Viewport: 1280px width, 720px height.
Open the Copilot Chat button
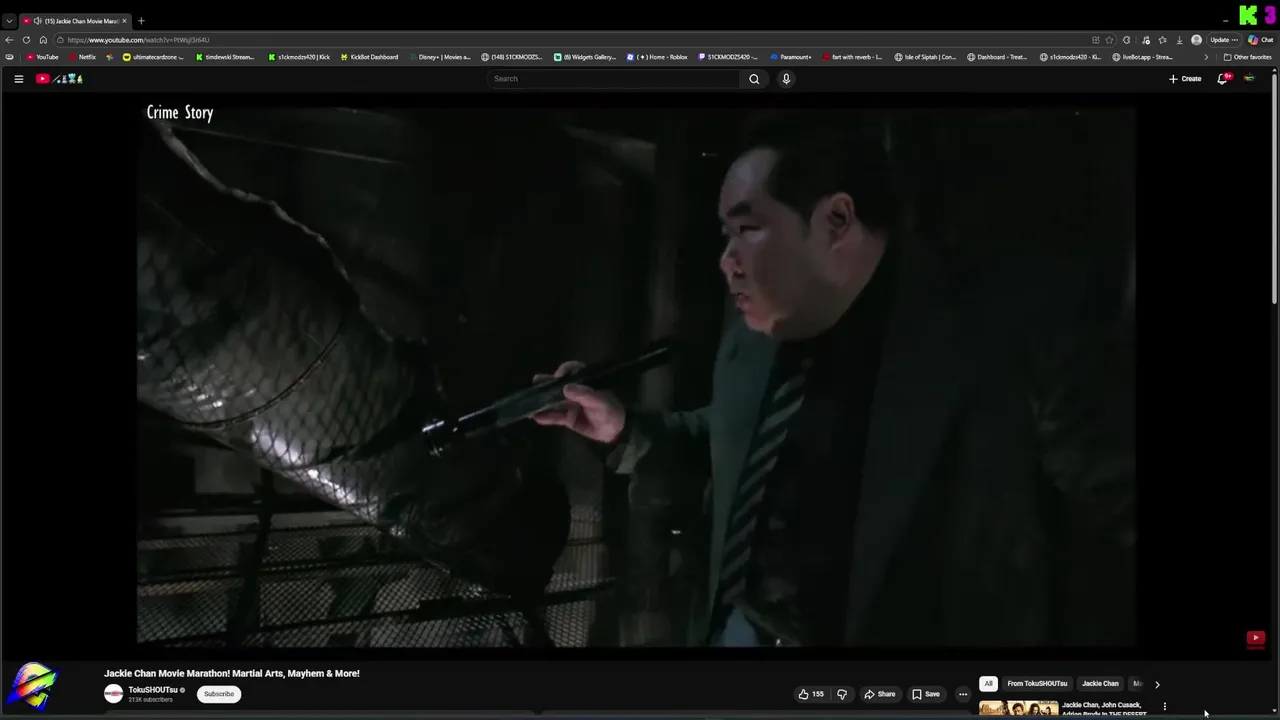[x=1259, y=40]
